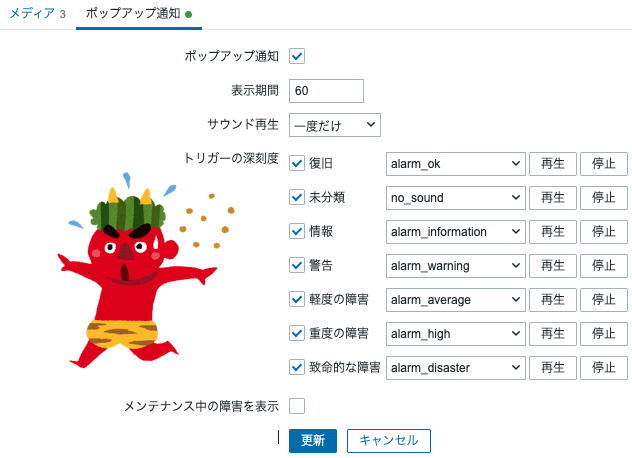
Task: Stop the 重度の障害 alarm_high sound
Action: 604,334
